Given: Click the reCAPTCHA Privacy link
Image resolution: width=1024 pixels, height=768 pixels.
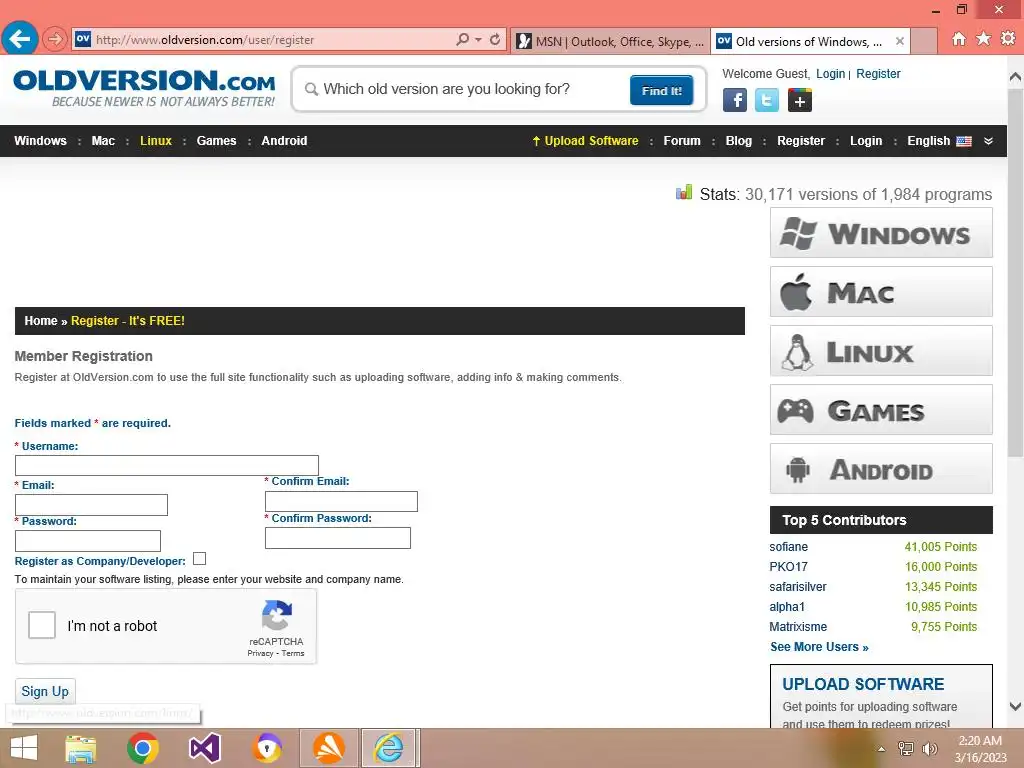Looking at the screenshot, I should [x=260, y=653].
